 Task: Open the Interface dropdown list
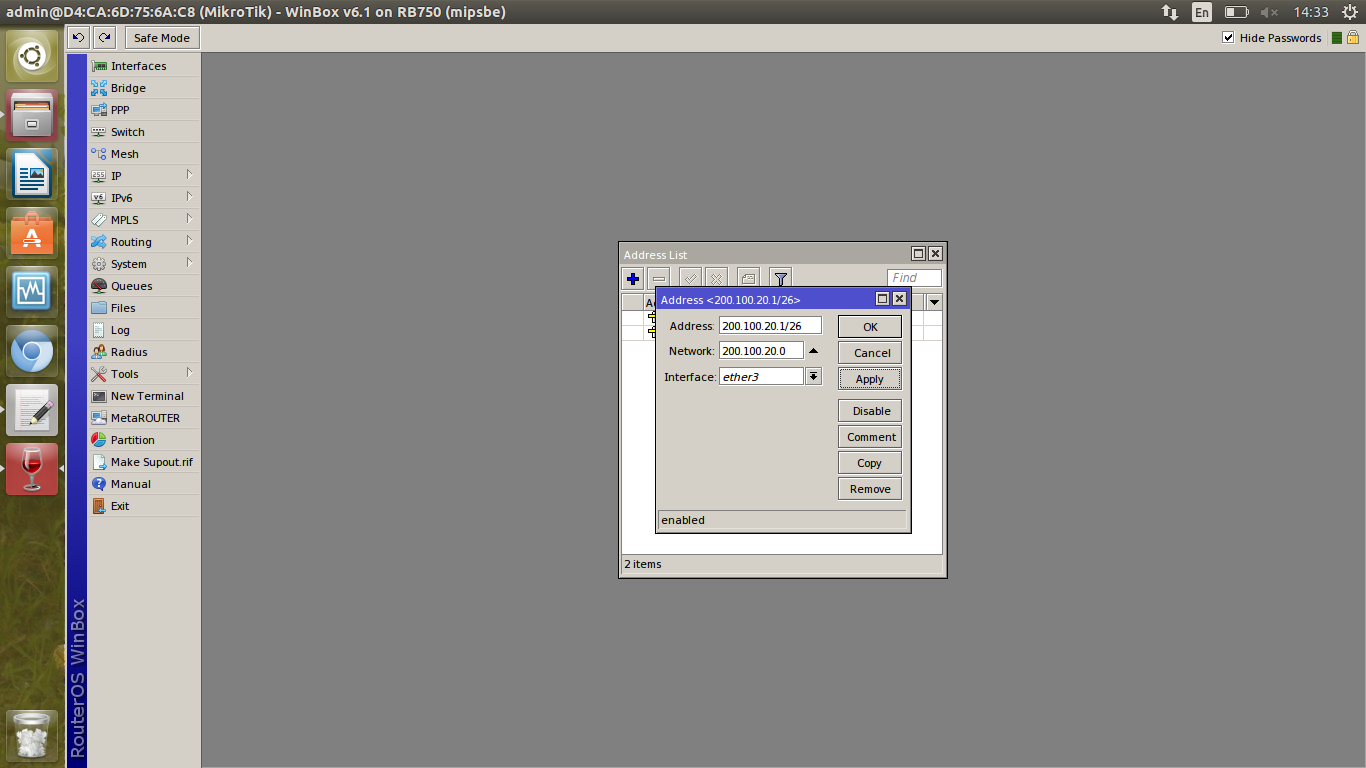pyautogui.click(x=814, y=377)
